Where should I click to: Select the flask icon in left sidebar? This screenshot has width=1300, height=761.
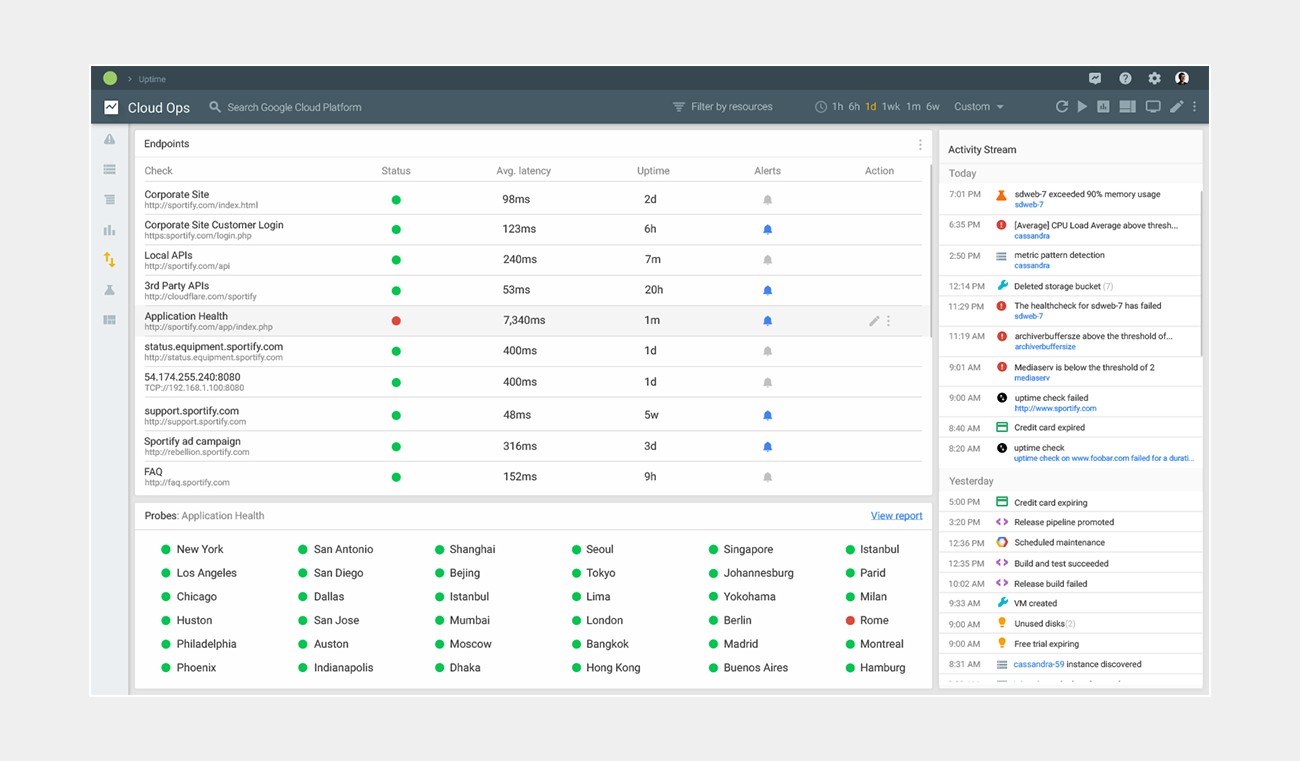pyautogui.click(x=110, y=290)
